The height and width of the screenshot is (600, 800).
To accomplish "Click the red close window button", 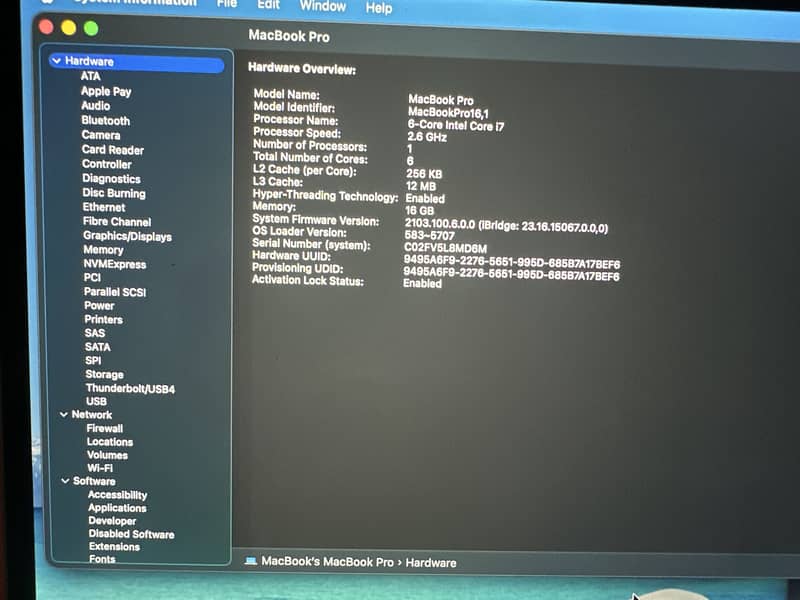I will [x=46, y=27].
